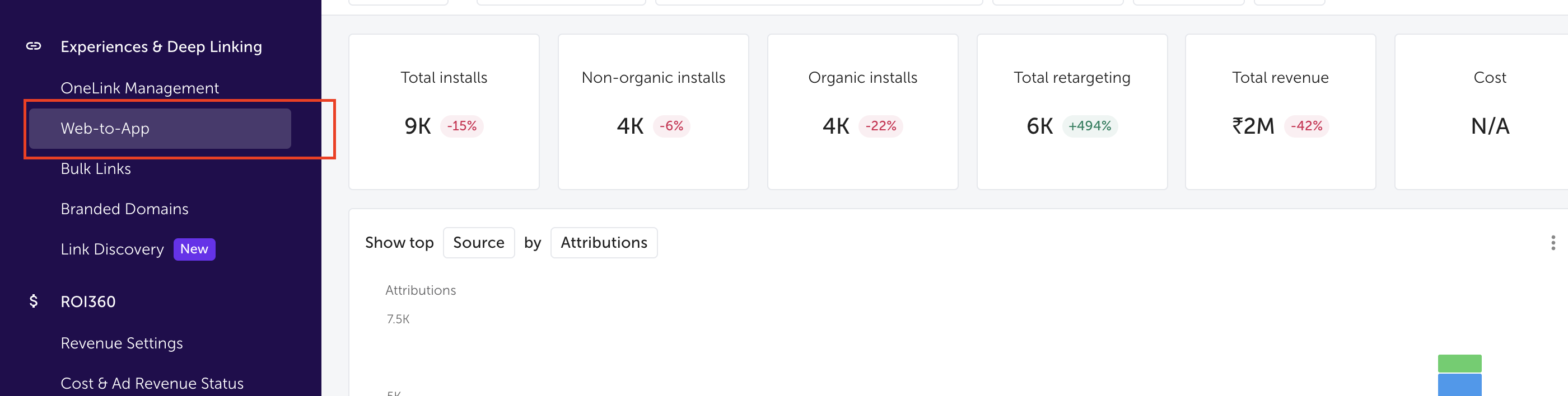Open the Attributions dropdown

tap(603, 243)
